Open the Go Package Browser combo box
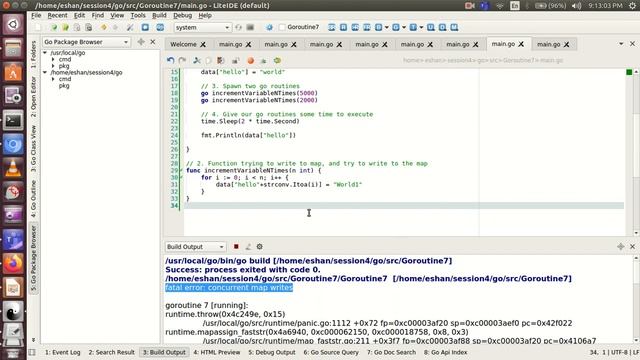The image size is (640, 360). coord(86,42)
